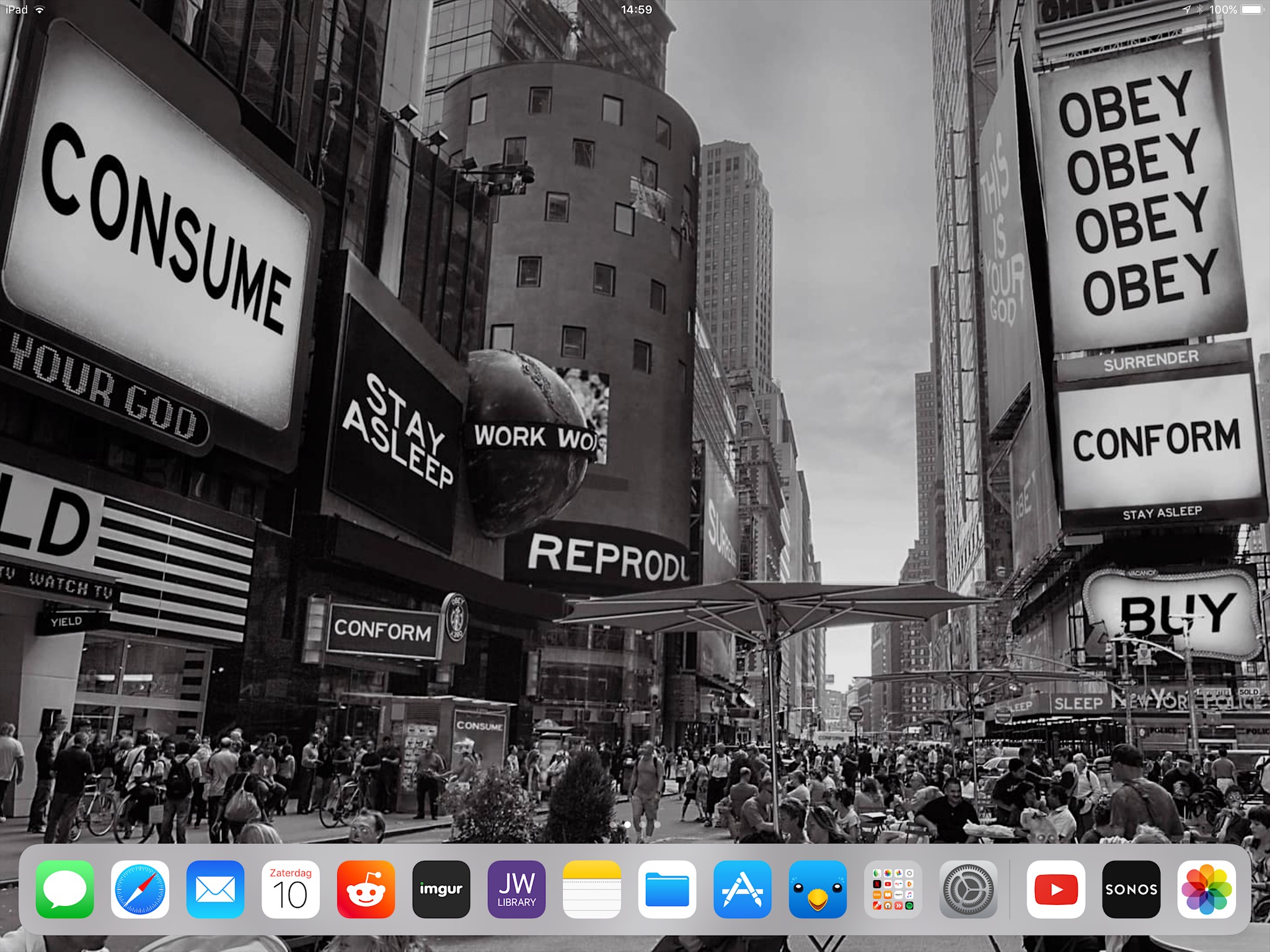Launch Safari browser from the dock
The height and width of the screenshot is (952, 1270).
(x=140, y=889)
